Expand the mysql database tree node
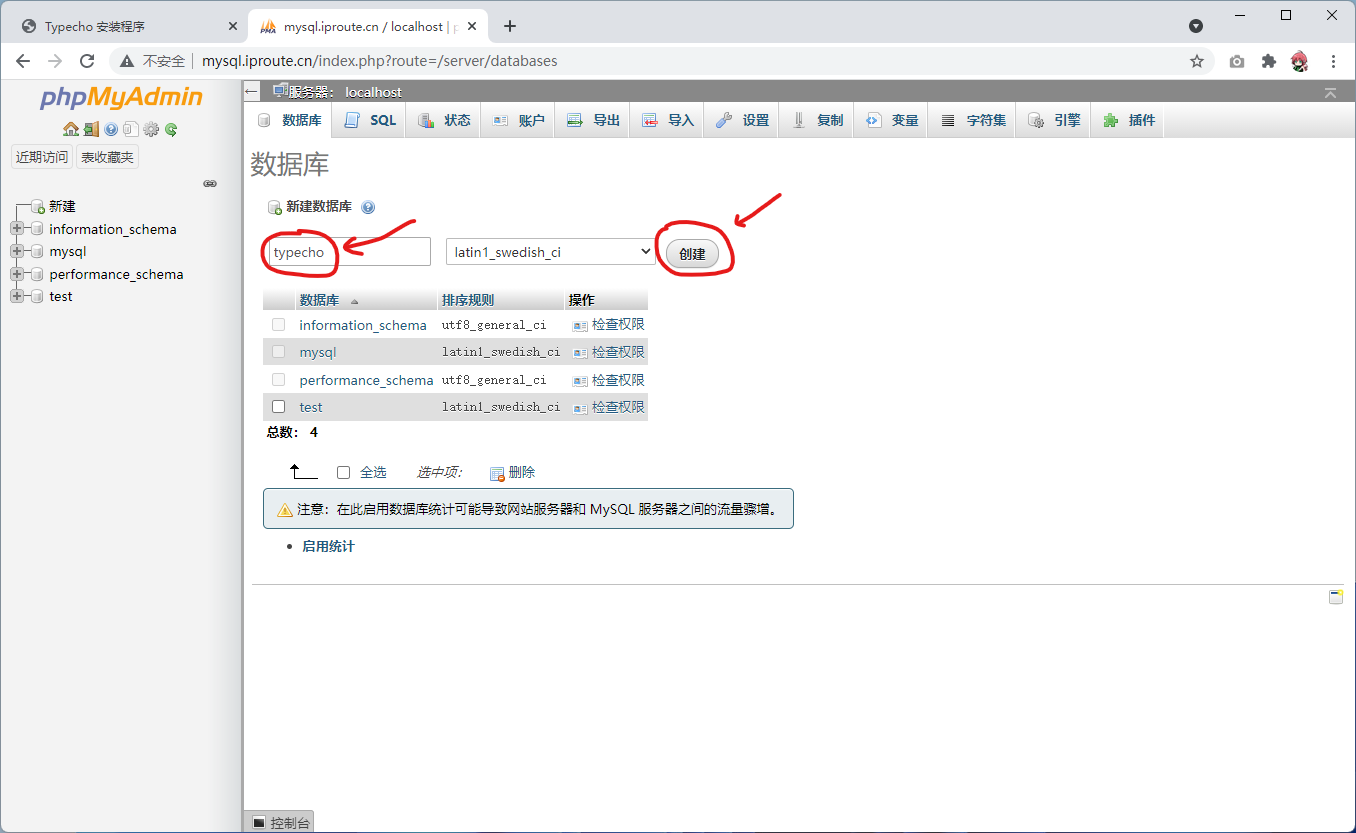 [16, 251]
